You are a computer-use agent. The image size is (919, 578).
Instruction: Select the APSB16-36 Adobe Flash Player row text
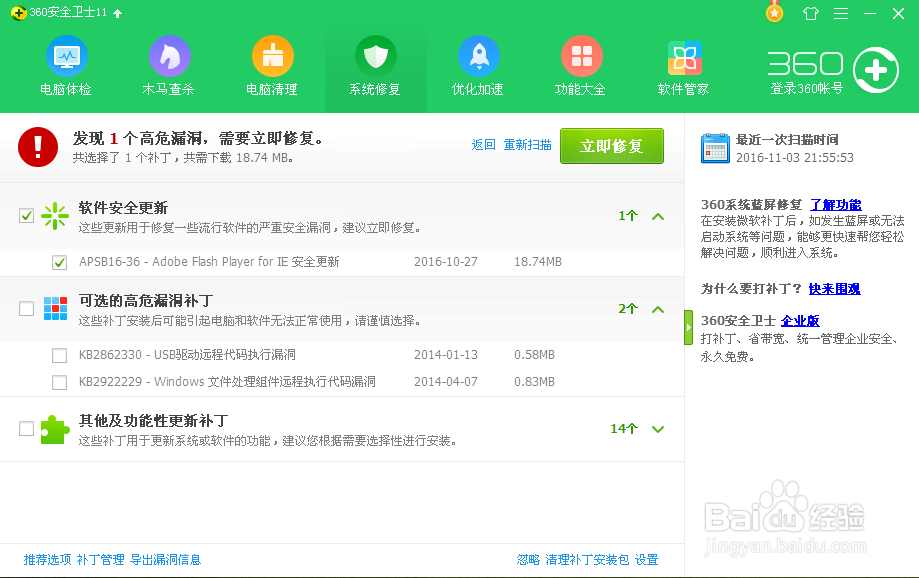tap(209, 261)
